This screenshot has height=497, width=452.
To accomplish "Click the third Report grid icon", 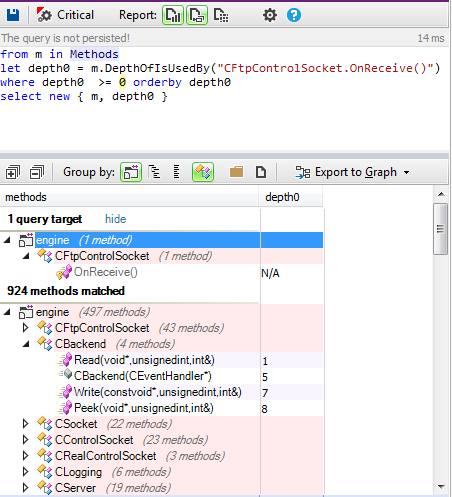I will click(x=221, y=15).
